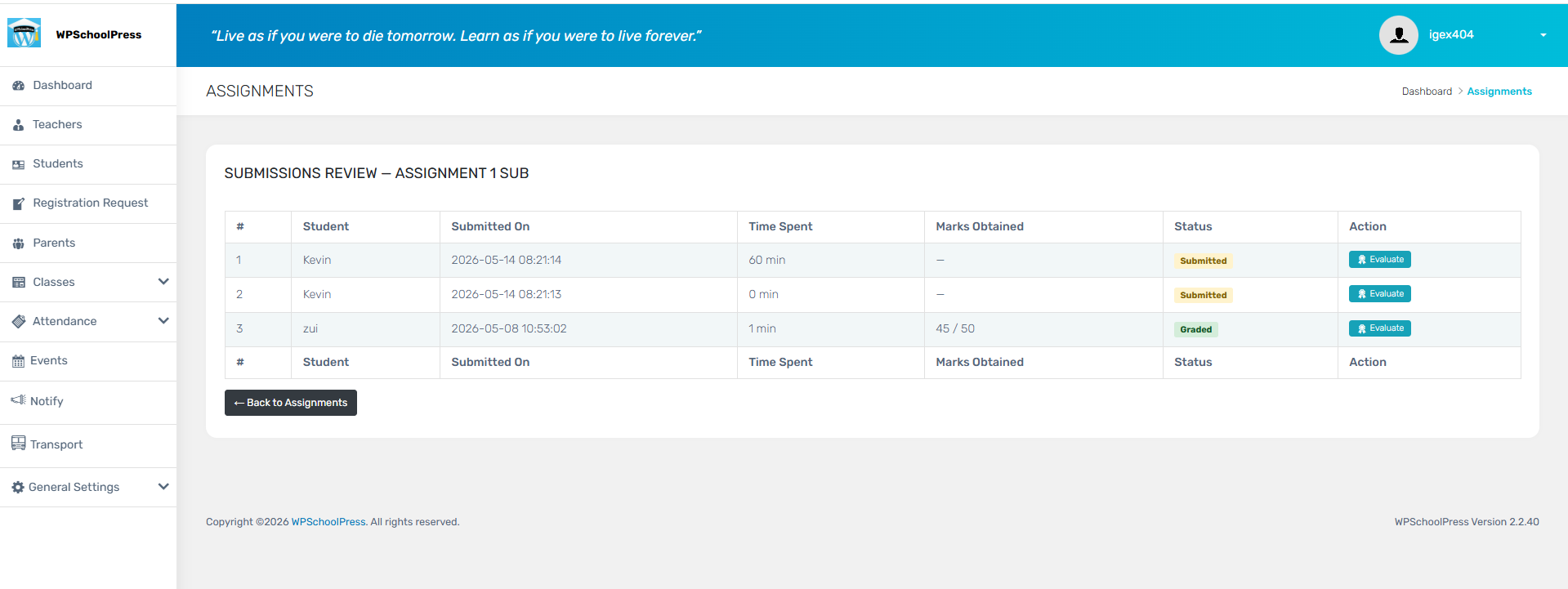Viewport: 1568px width, 589px height.
Task: Open the igex404 user dropdown arrow
Action: coord(1543,35)
